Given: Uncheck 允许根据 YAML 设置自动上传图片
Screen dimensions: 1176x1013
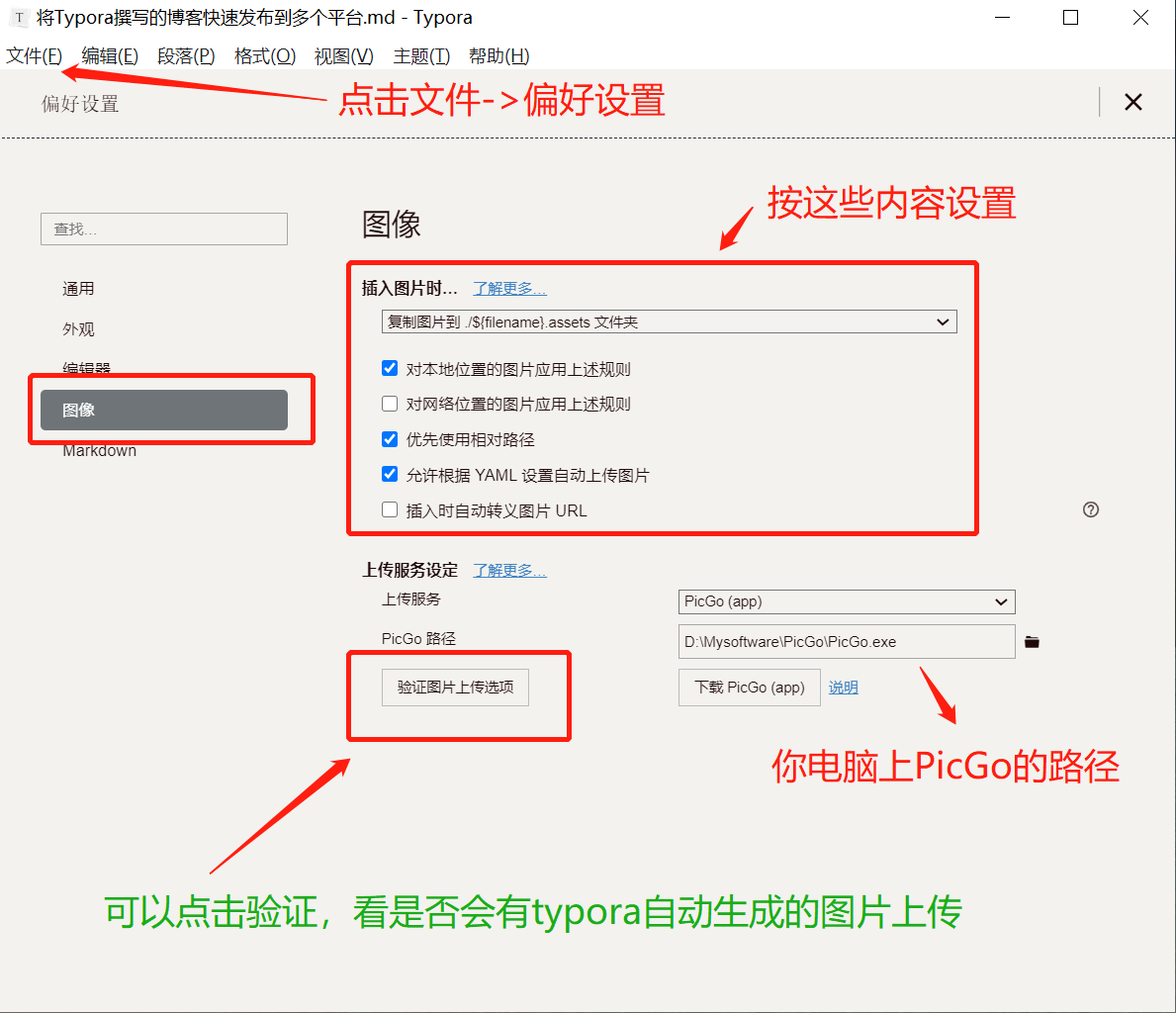Looking at the screenshot, I should click(x=389, y=474).
